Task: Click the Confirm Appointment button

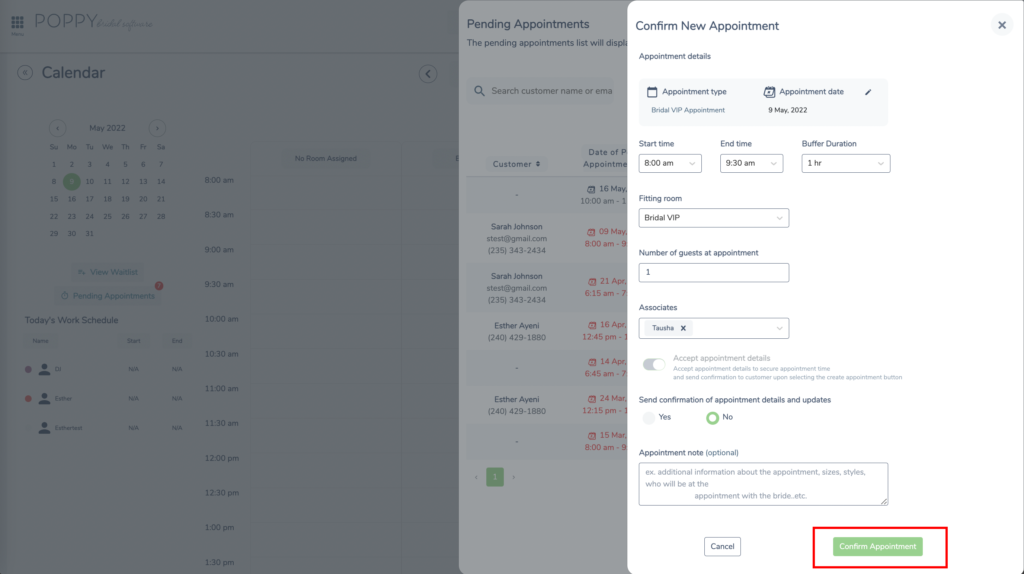Action: [878, 547]
